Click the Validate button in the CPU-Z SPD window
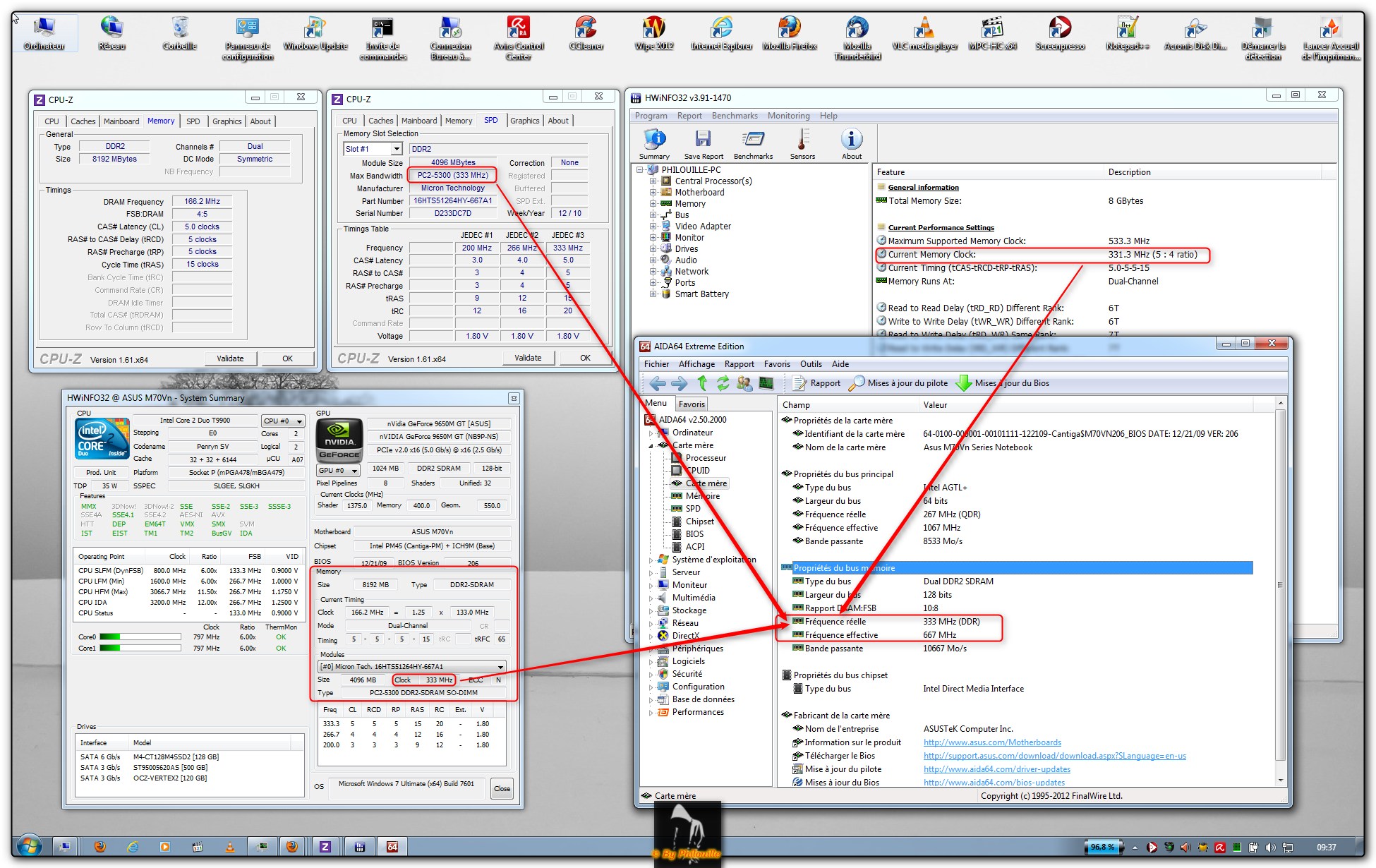This screenshot has height=868, width=1376. click(x=528, y=358)
